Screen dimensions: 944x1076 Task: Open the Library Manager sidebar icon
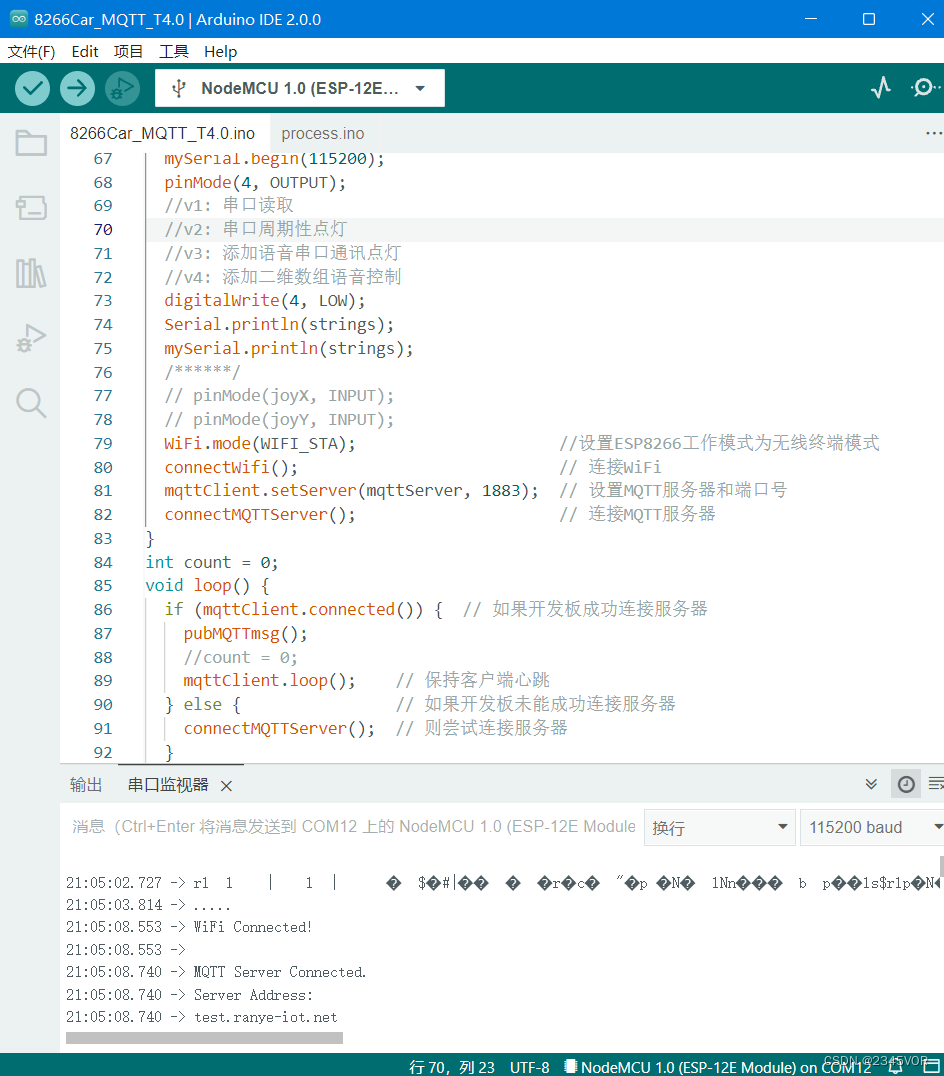tap(31, 273)
